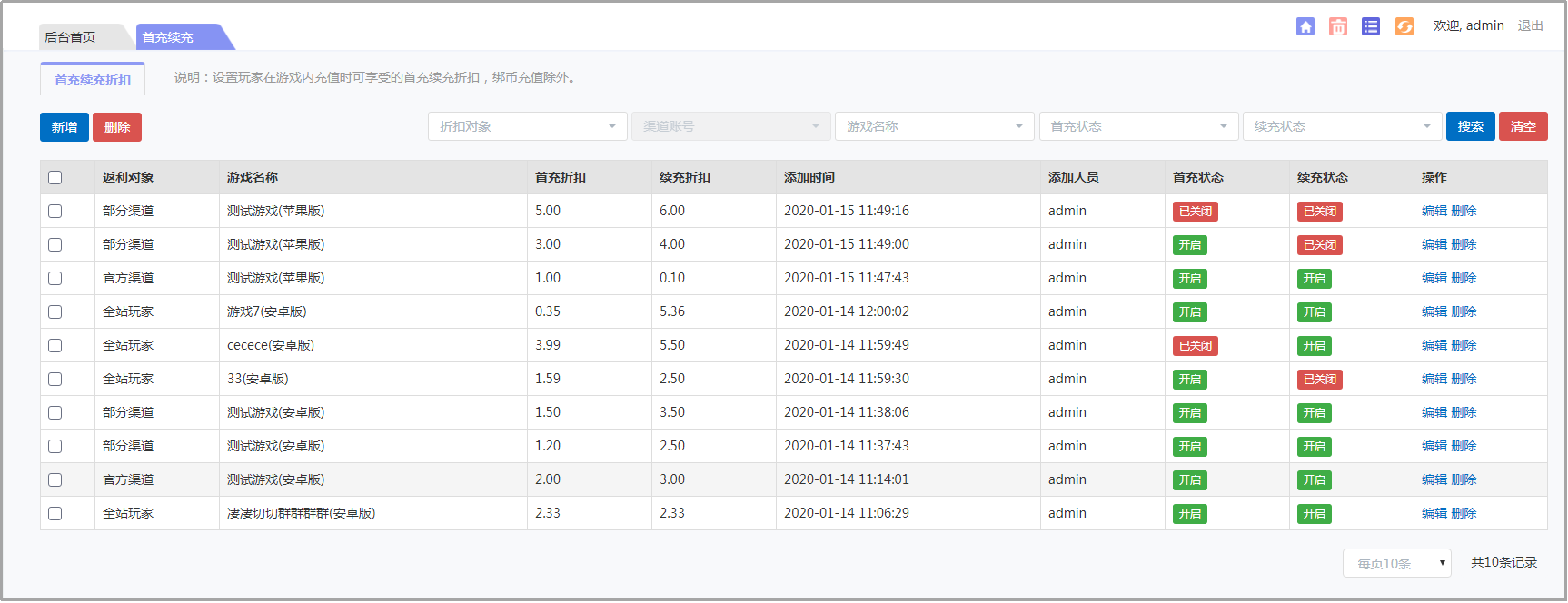1568x603 pixels.
Task: Select the checkbox for 游戏7(安卓版)
Action: click(55, 312)
